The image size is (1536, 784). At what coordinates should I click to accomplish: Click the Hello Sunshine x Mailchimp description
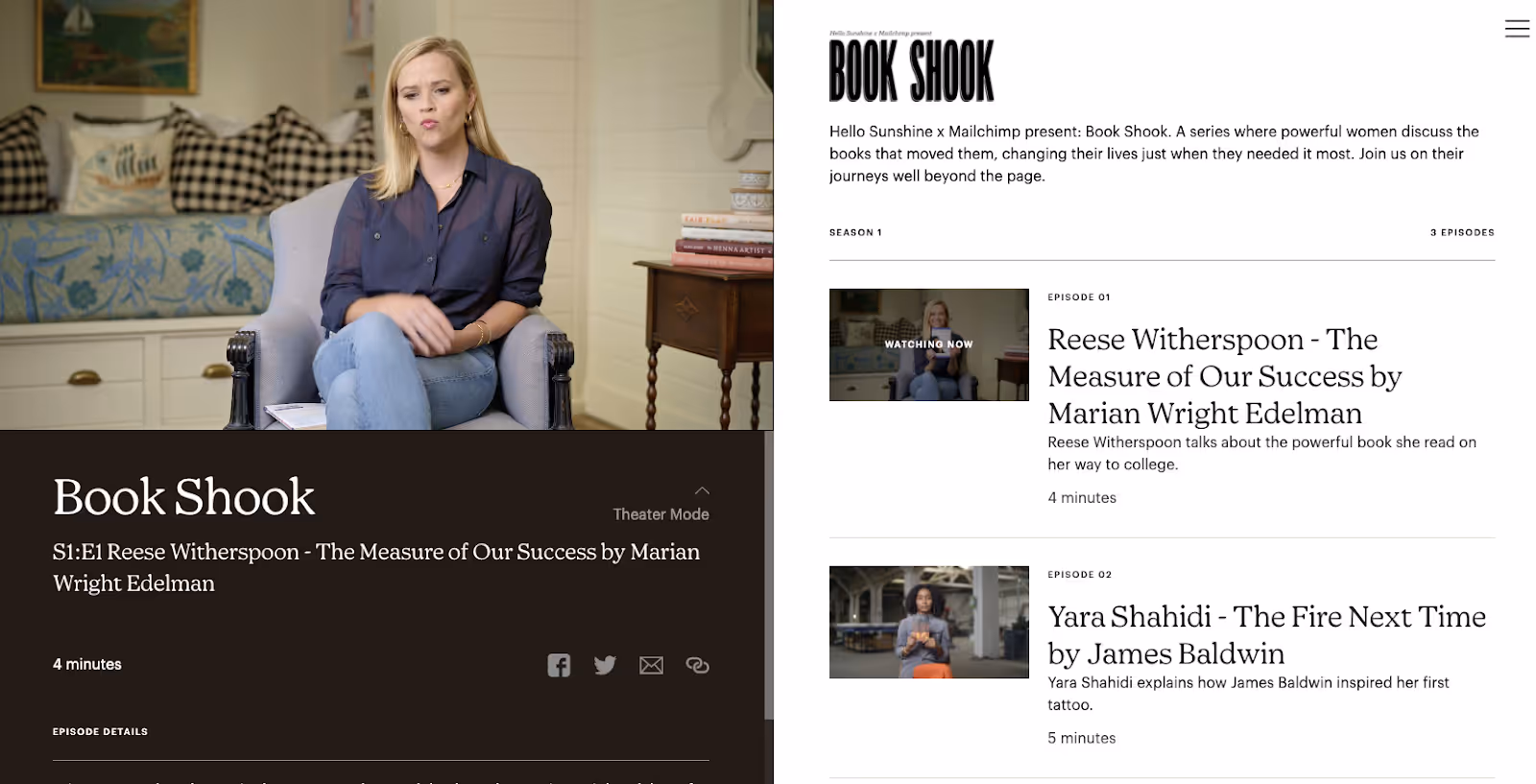click(x=1154, y=154)
